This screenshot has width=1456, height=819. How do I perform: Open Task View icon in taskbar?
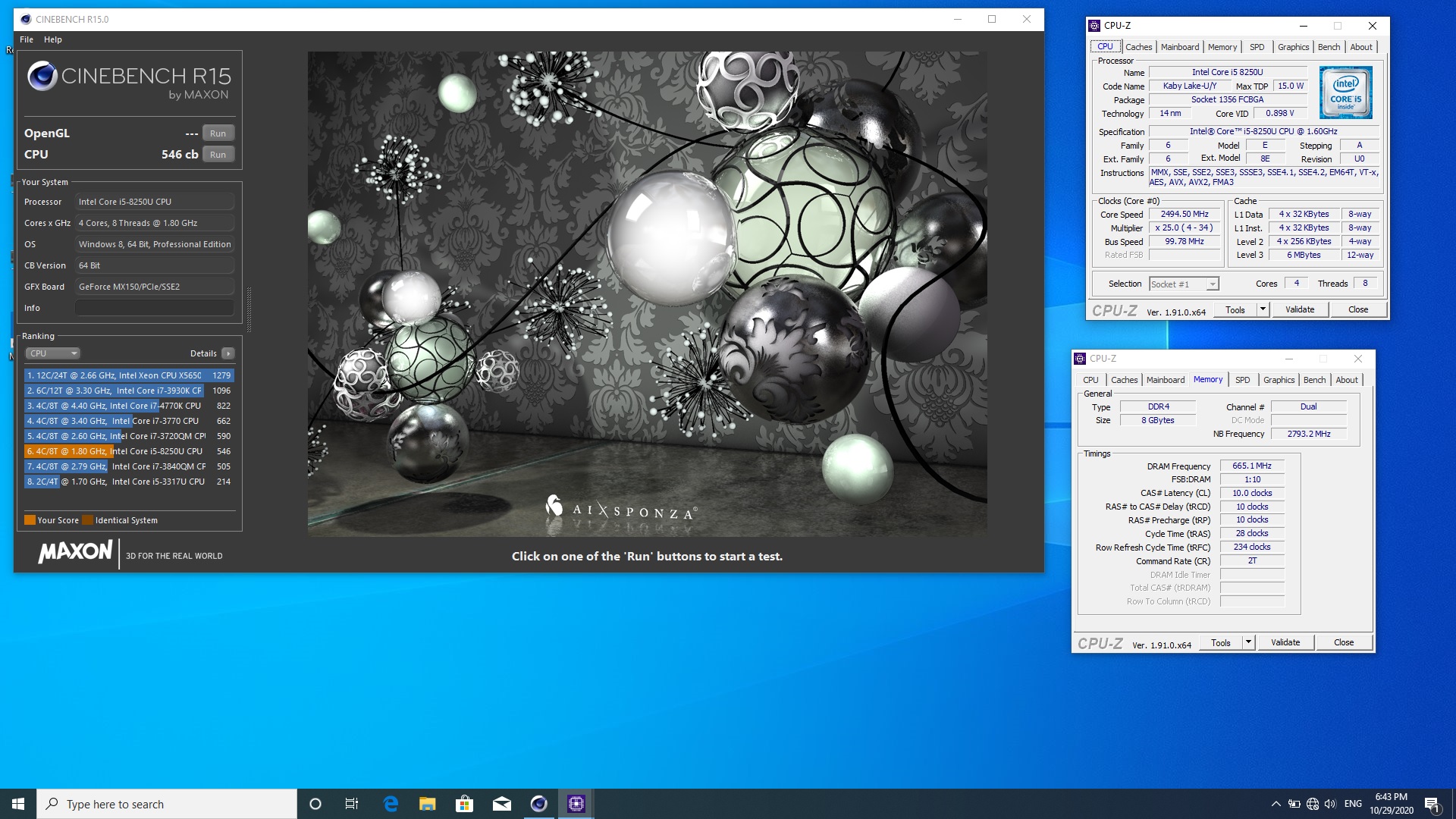(352, 804)
